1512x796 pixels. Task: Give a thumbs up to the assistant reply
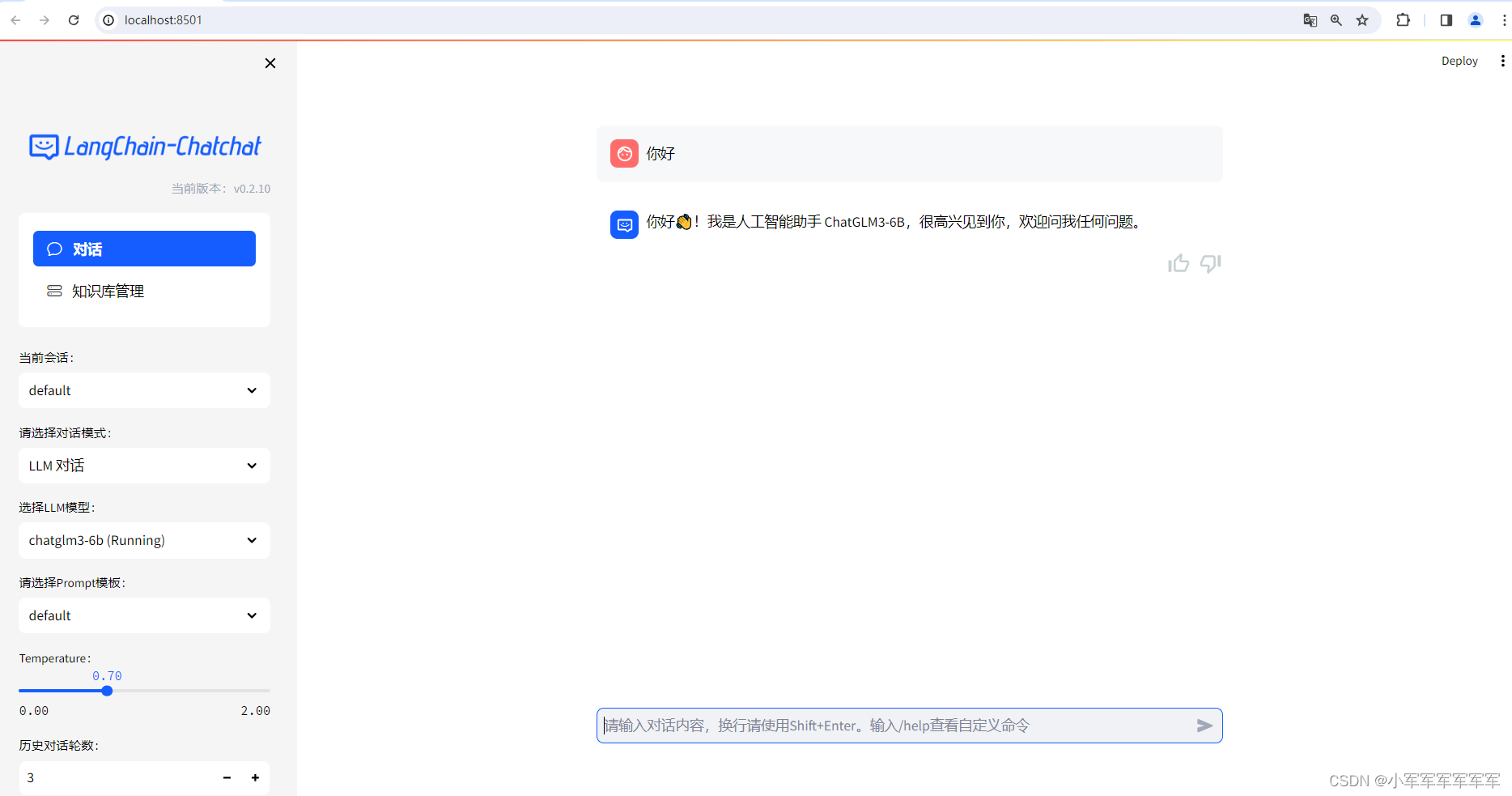pos(1179,263)
